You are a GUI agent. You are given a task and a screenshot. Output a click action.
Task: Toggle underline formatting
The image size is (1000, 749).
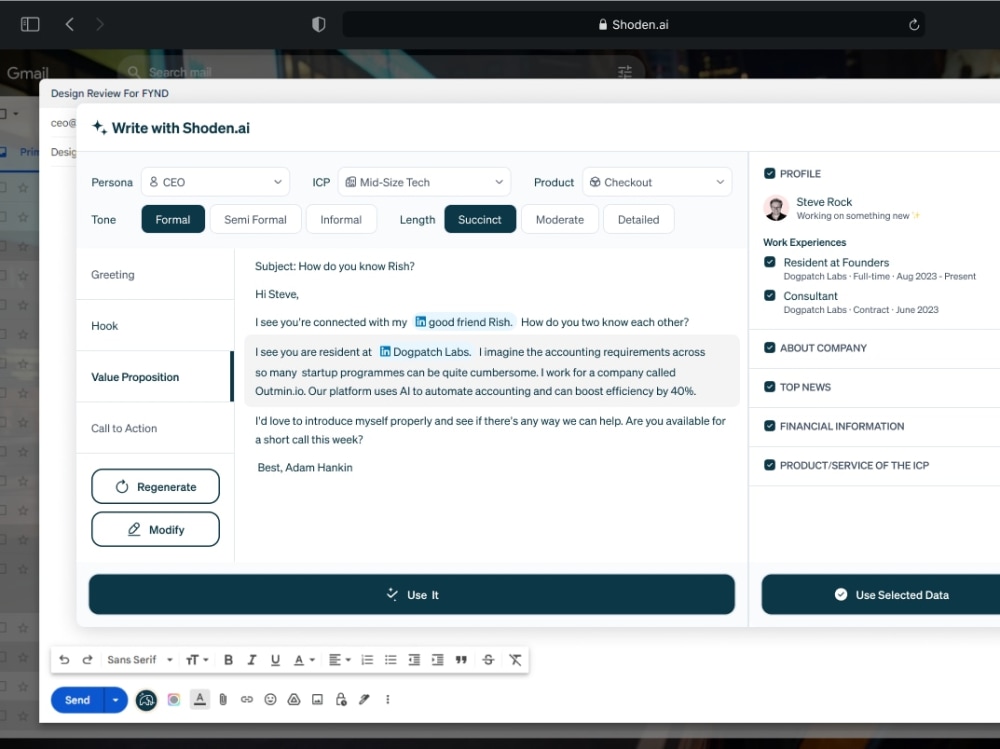tap(275, 660)
